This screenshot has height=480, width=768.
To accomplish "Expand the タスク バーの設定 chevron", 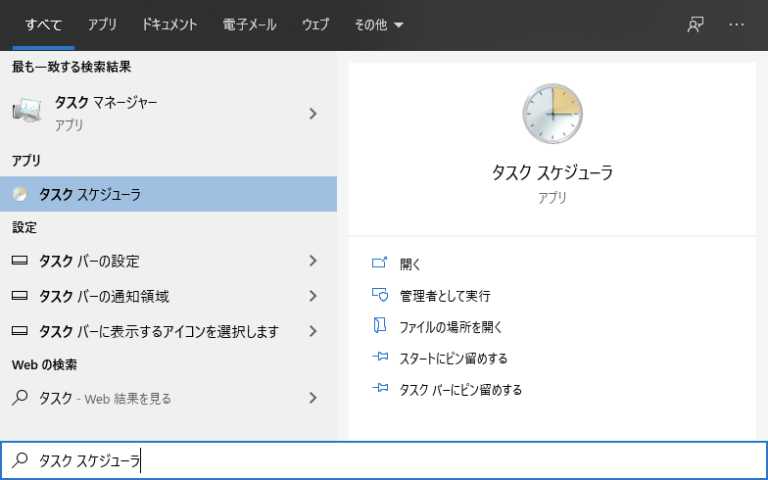I will click(x=313, y=261).
